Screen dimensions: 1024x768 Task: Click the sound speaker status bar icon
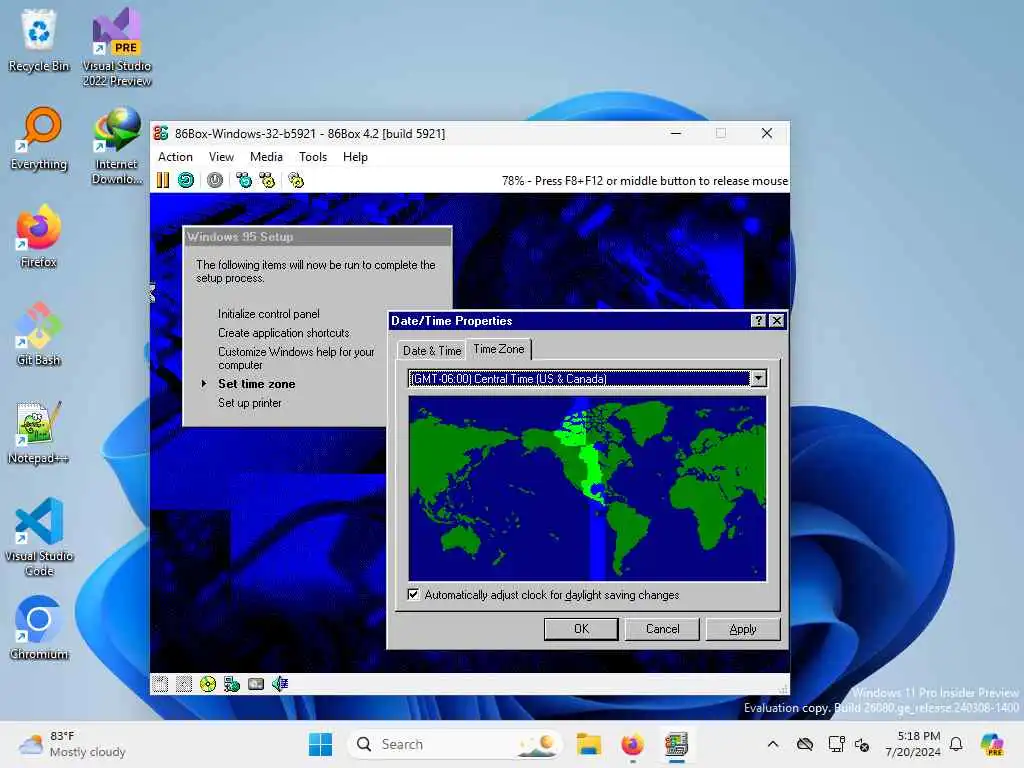coord(280,684)
